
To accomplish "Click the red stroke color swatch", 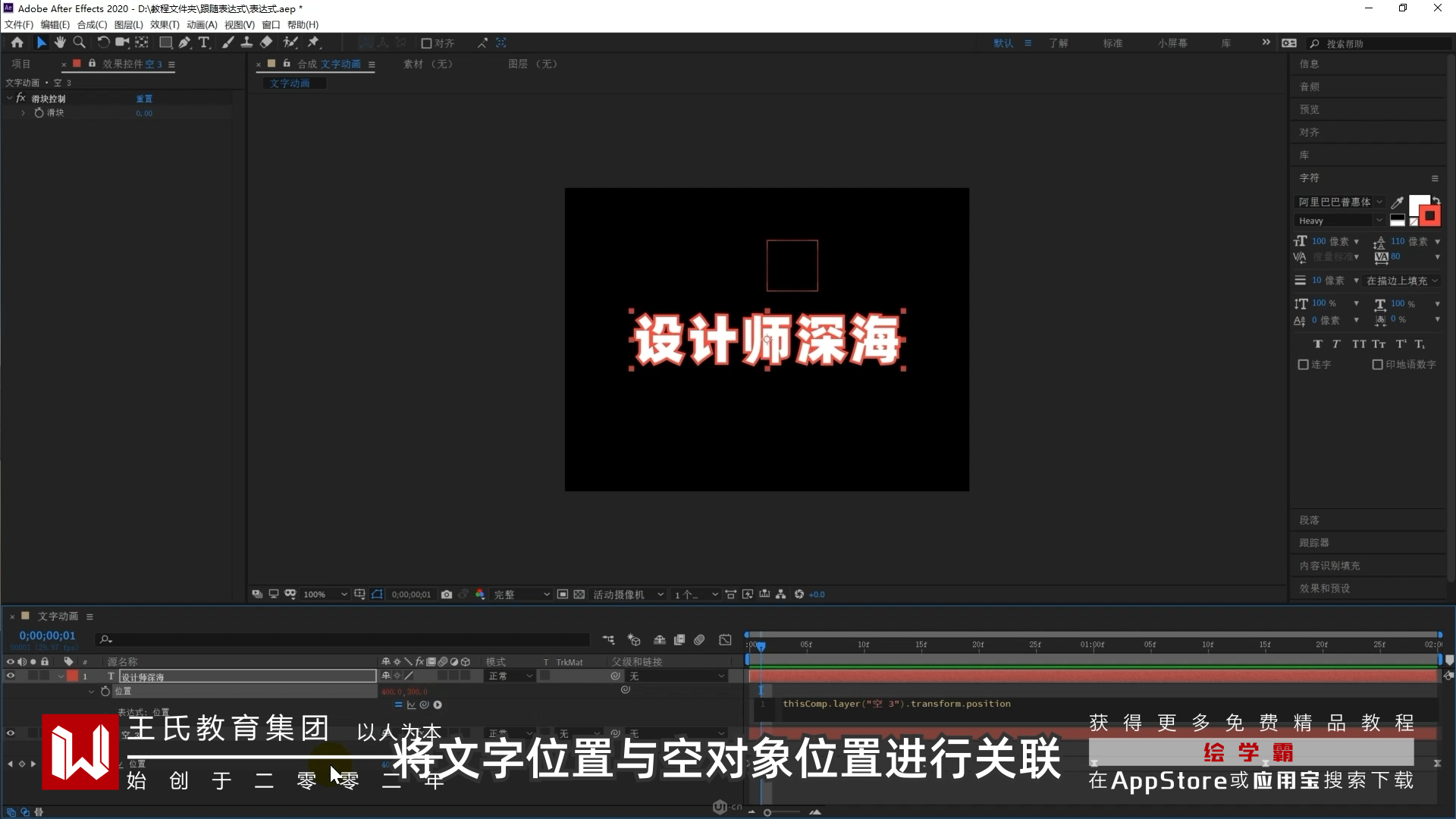I will 1430,217.
